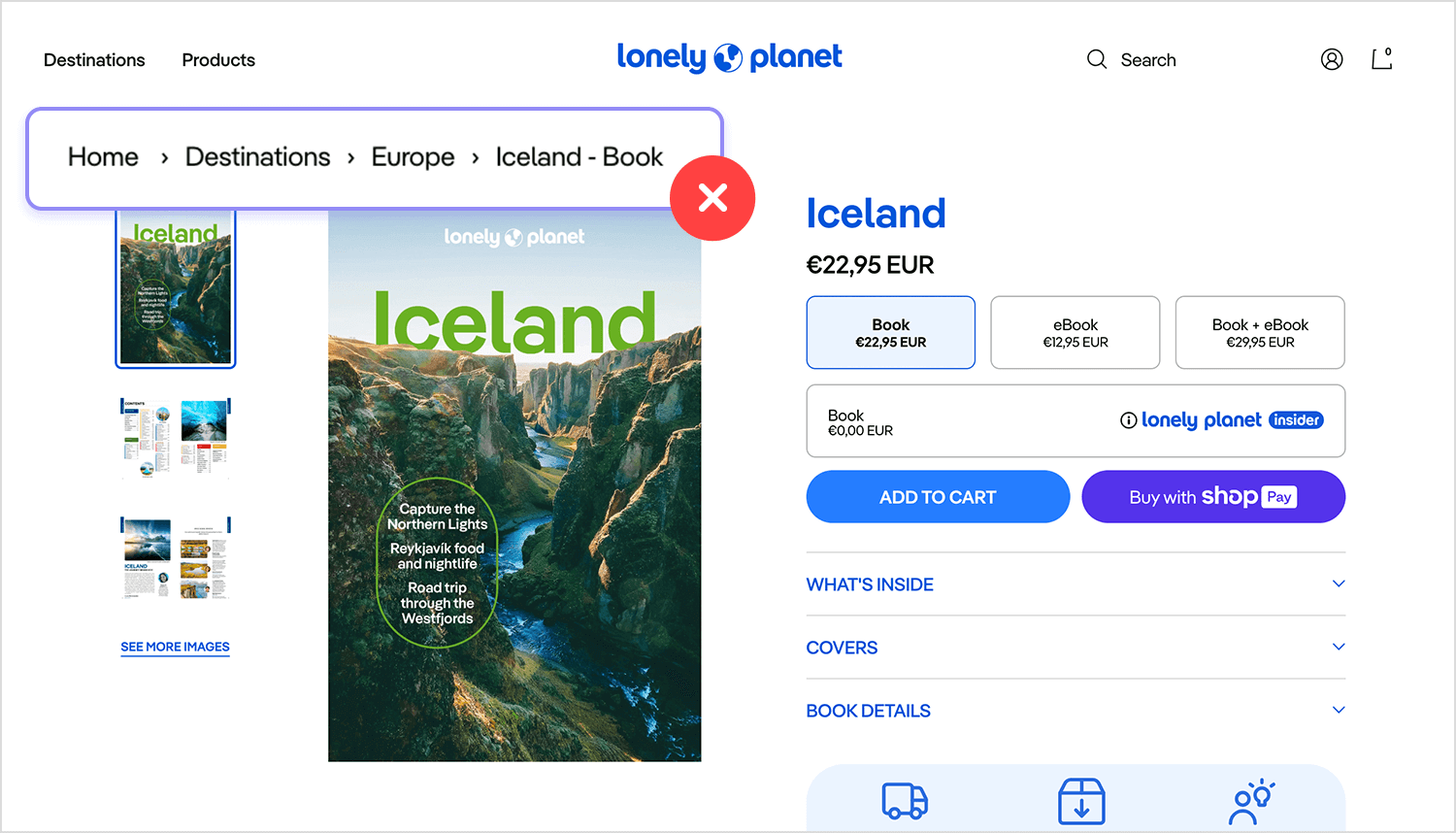Screen dimensions: 1456x833
Task: Open the user account icon
Action: (1332, 59)
